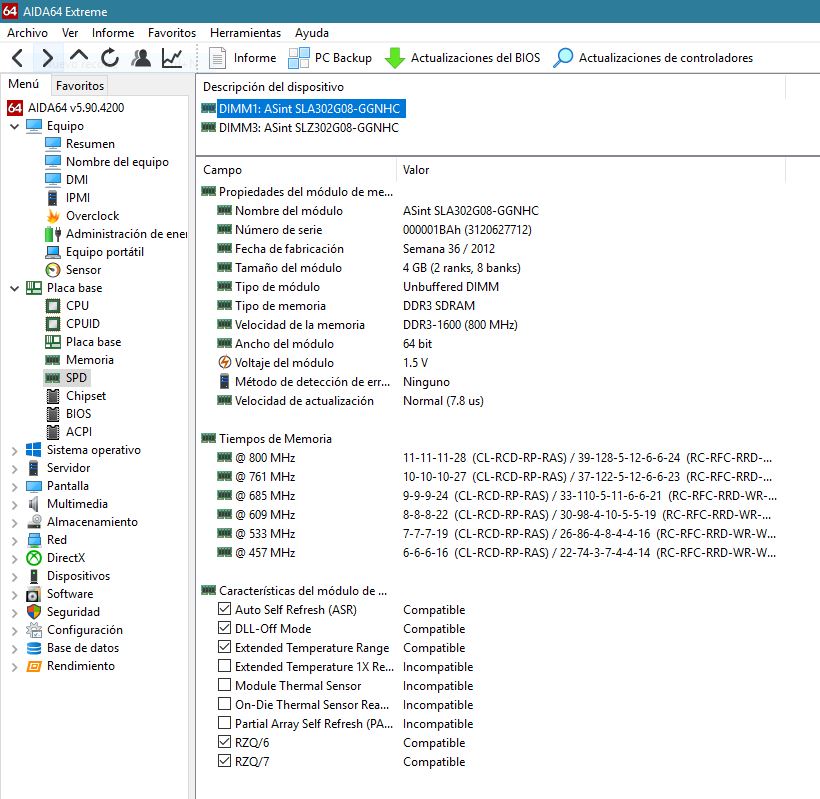This screenshot has height=799, width=820.
Task: Open the Herramientas menu
Action: pyautogui.click(x=245, y=33)
